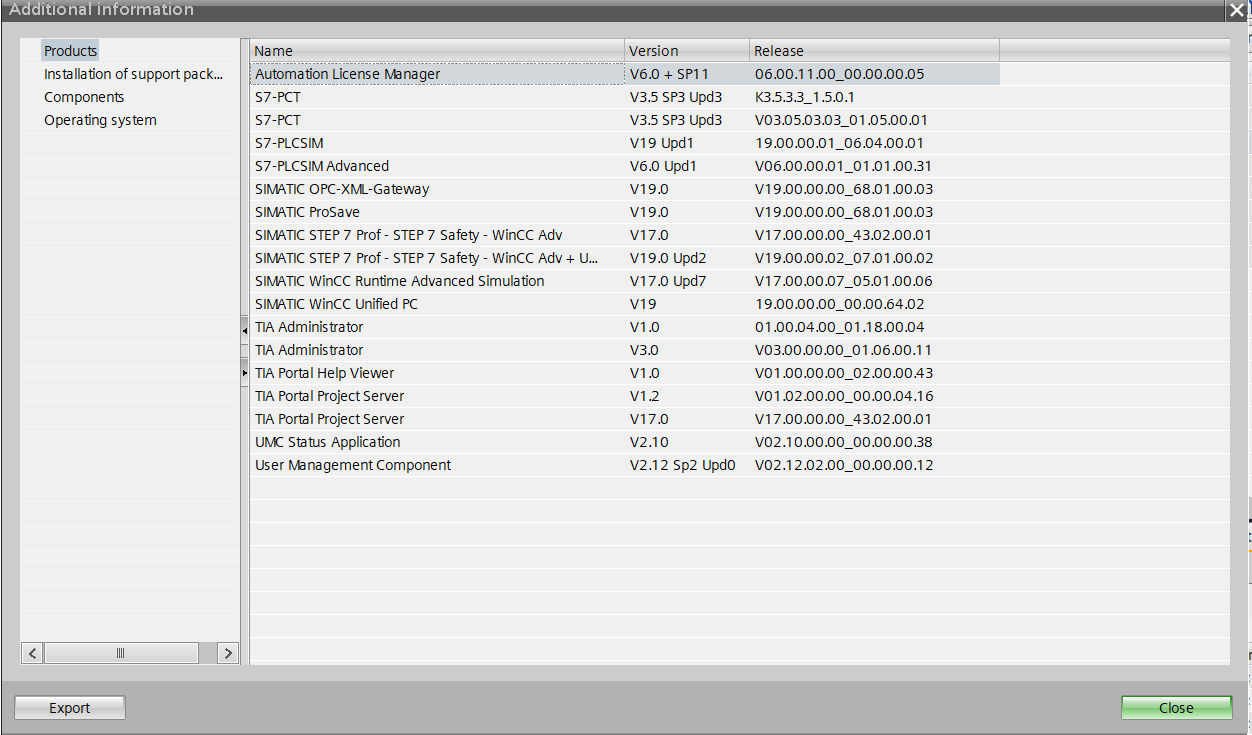Image resolution: width=1252 pixels, height=735 pixels.
Task: Click the green Close button
Action: pyautogui.click(x=1176, y=708)
